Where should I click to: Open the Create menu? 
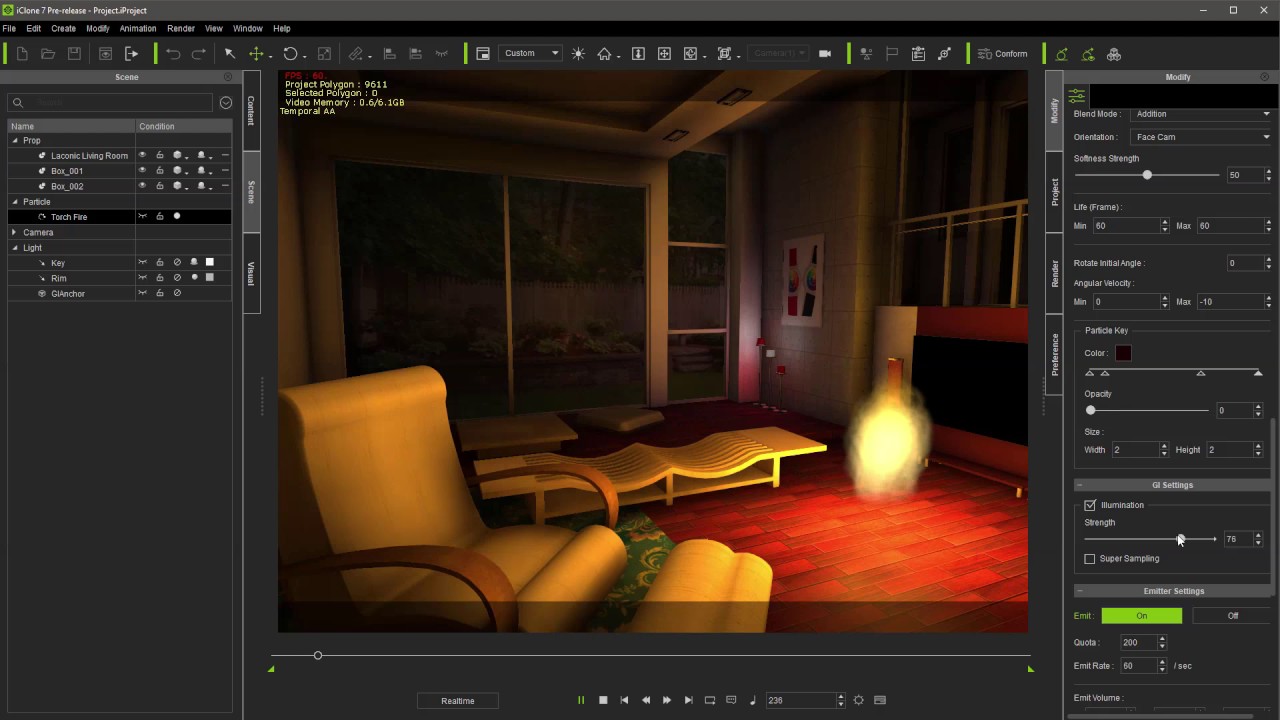click(63, 29)
